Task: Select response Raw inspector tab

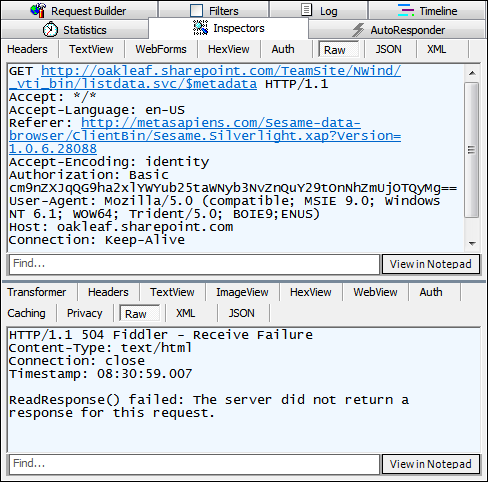Action: coord(139,314)
